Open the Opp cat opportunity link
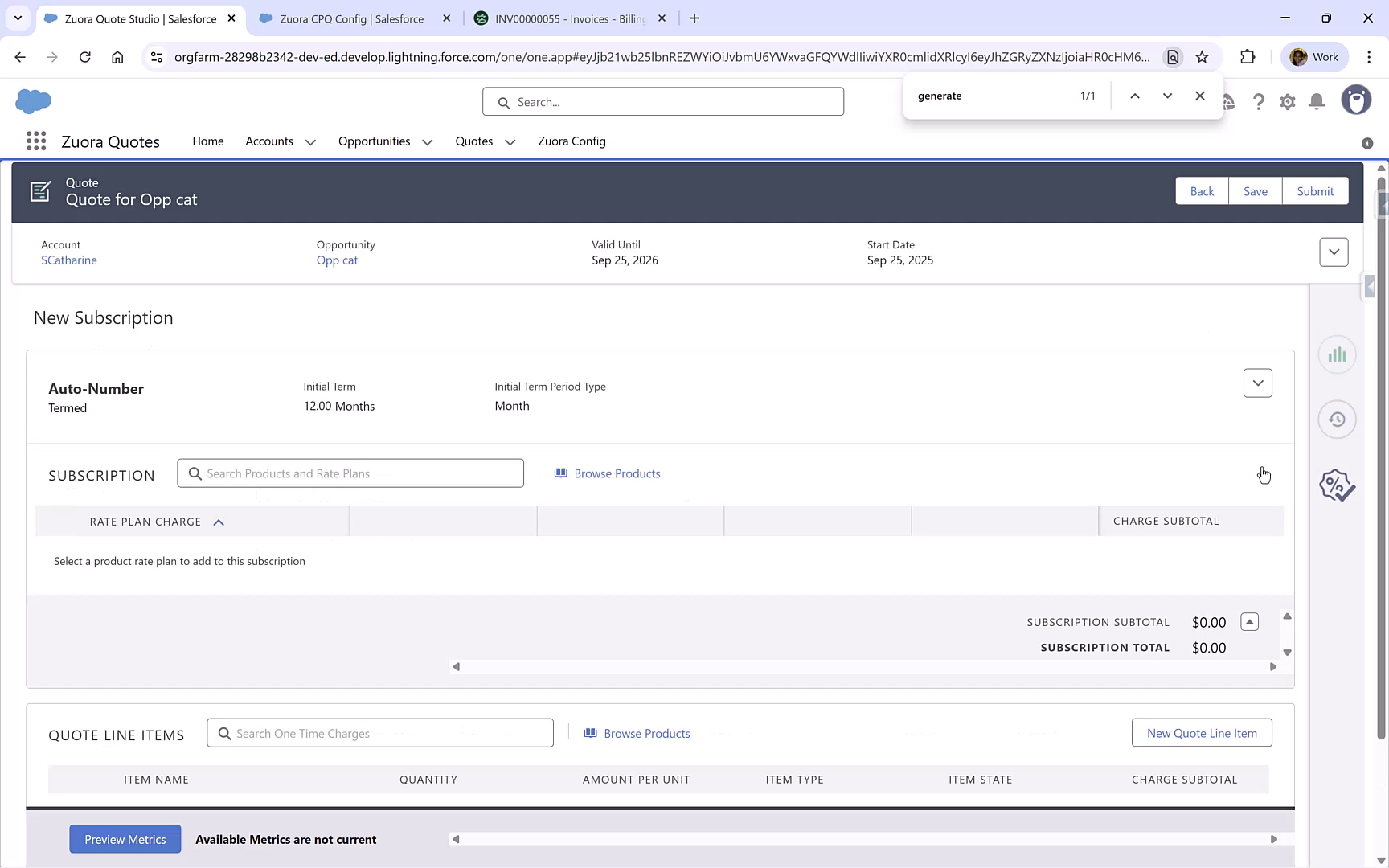Image resolution: width=1389 pixels, height=868 pixels. pos(337,260)
